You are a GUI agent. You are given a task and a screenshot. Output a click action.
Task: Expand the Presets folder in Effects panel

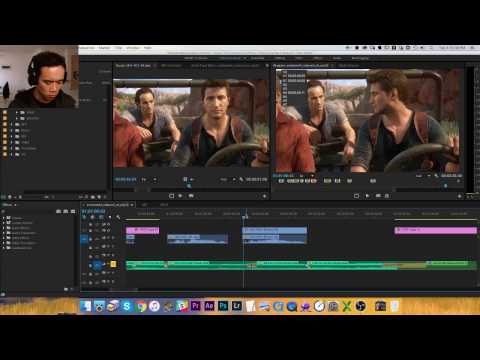click(x=4, y=218)
